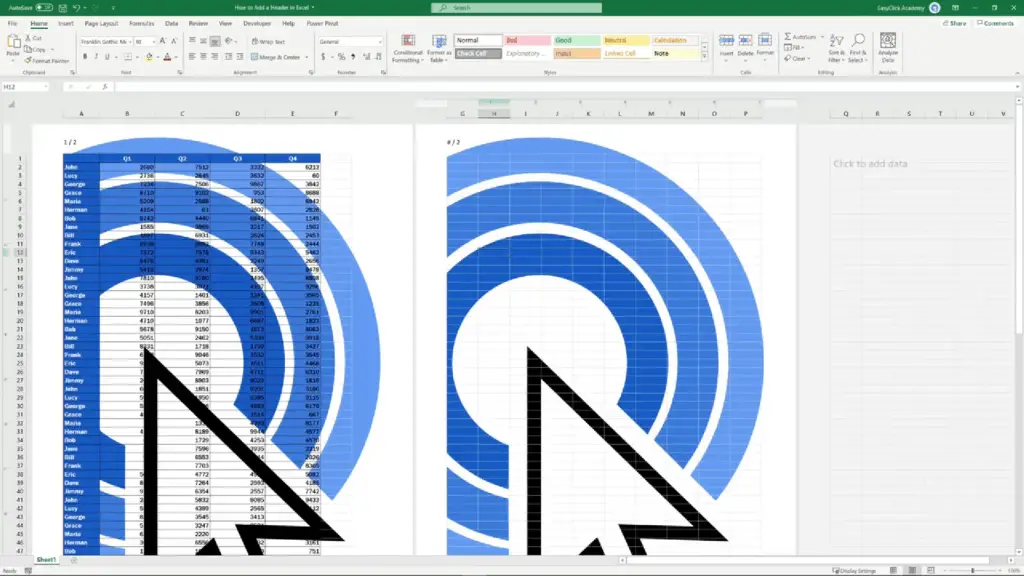The width and height of the screenshot is (1024, 576).
Task: Toggle Middle Align icon
Action: coord(203,41)
